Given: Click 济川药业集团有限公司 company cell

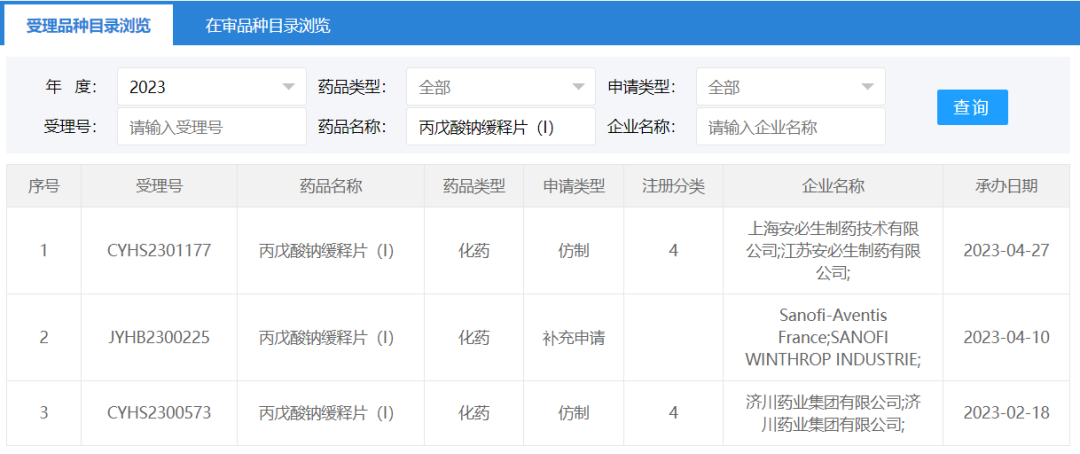Looking at the screenshot, I should point(833,413).
